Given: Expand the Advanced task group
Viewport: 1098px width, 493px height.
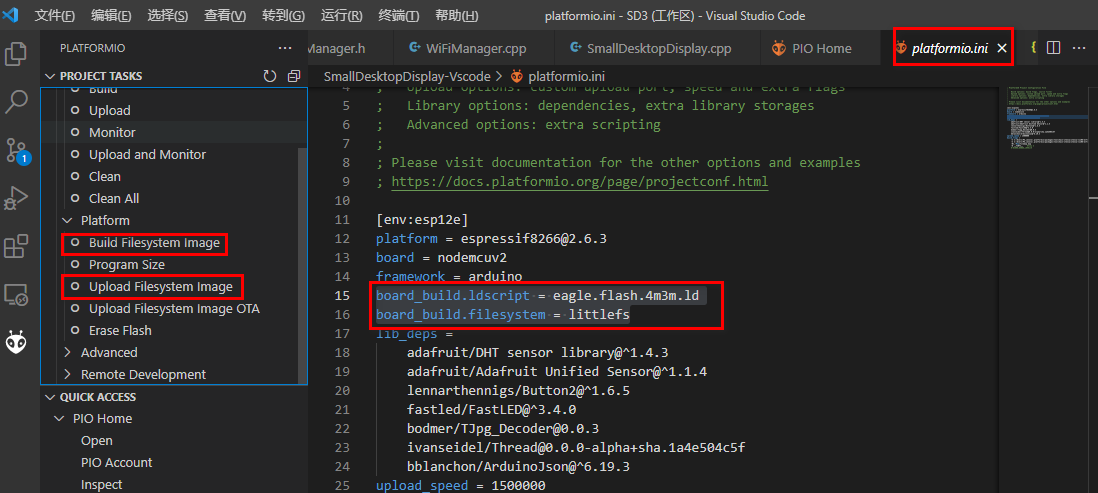Looking at the screenshot, I should point(69,352).
